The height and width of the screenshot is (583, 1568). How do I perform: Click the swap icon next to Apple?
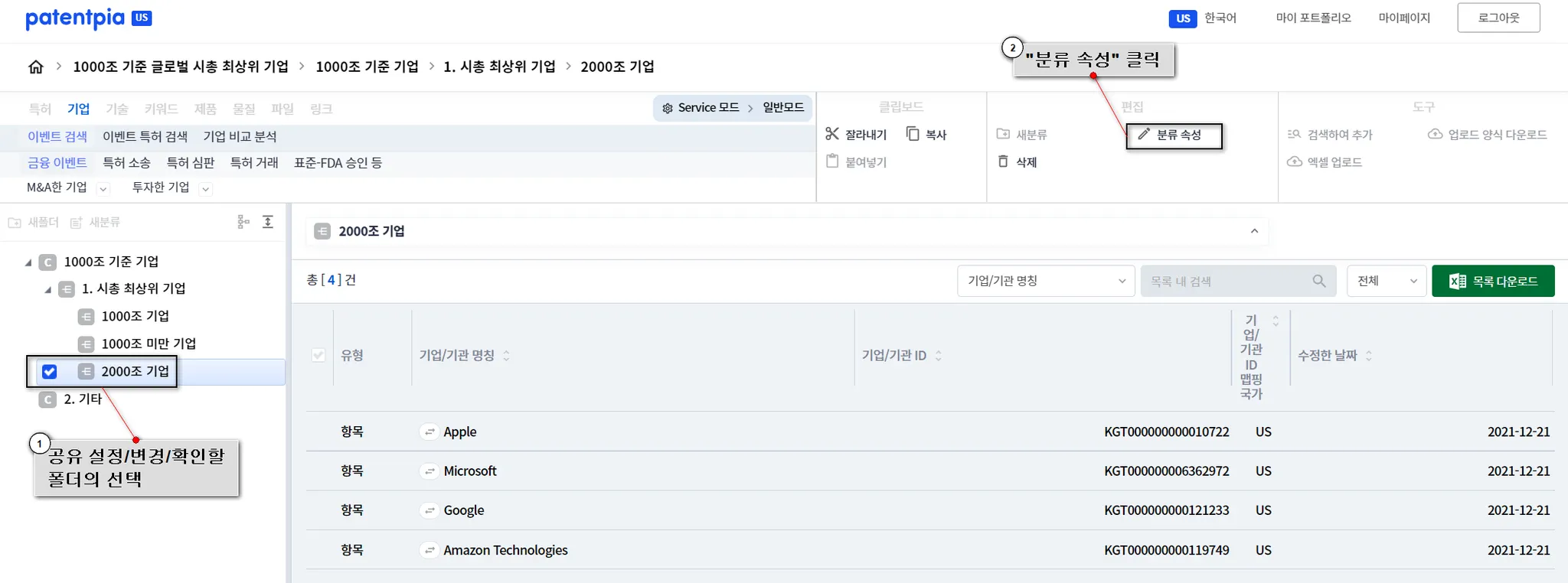pyautogui.click(x=430, y=432)
